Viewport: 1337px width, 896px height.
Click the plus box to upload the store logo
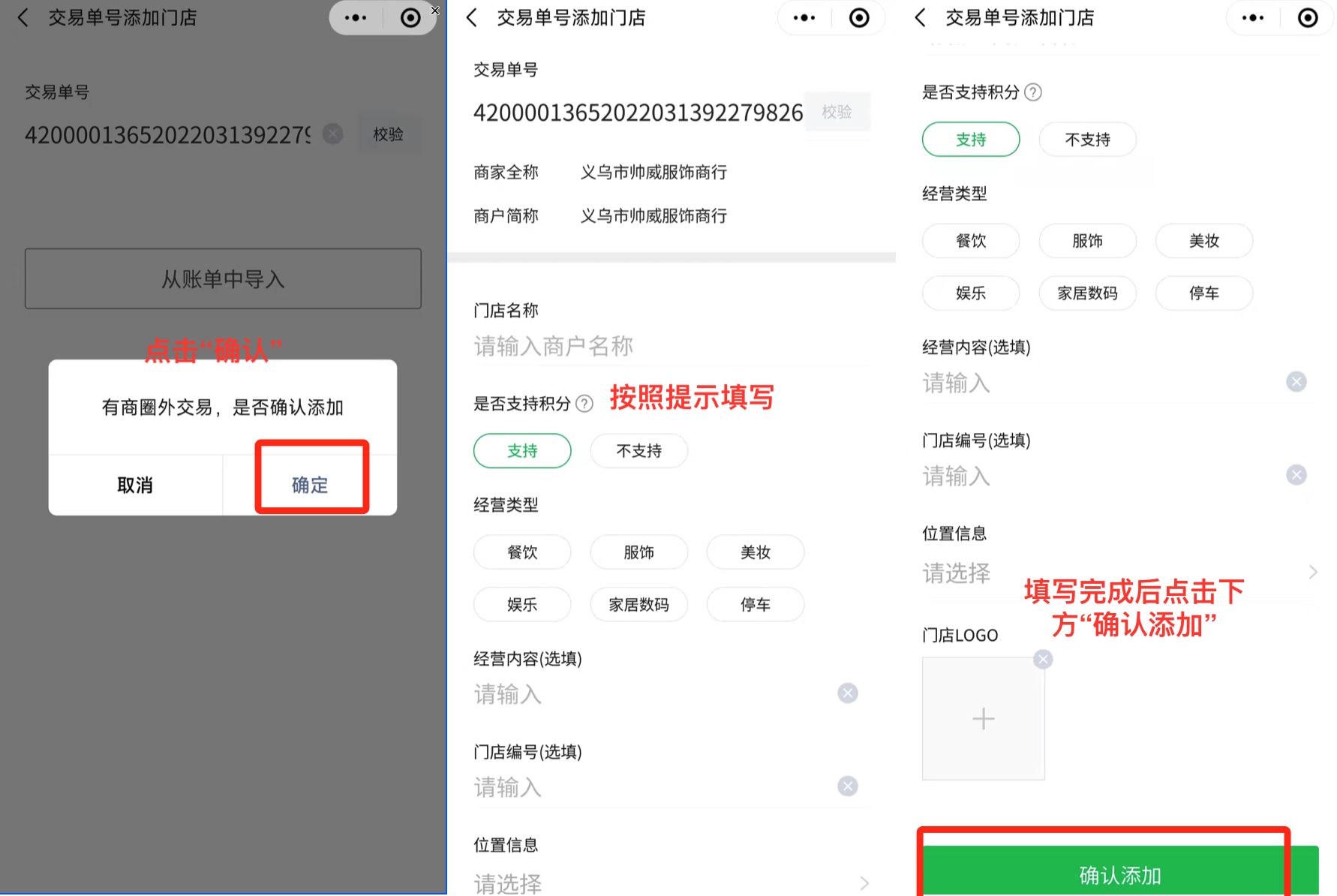[983, 719]
